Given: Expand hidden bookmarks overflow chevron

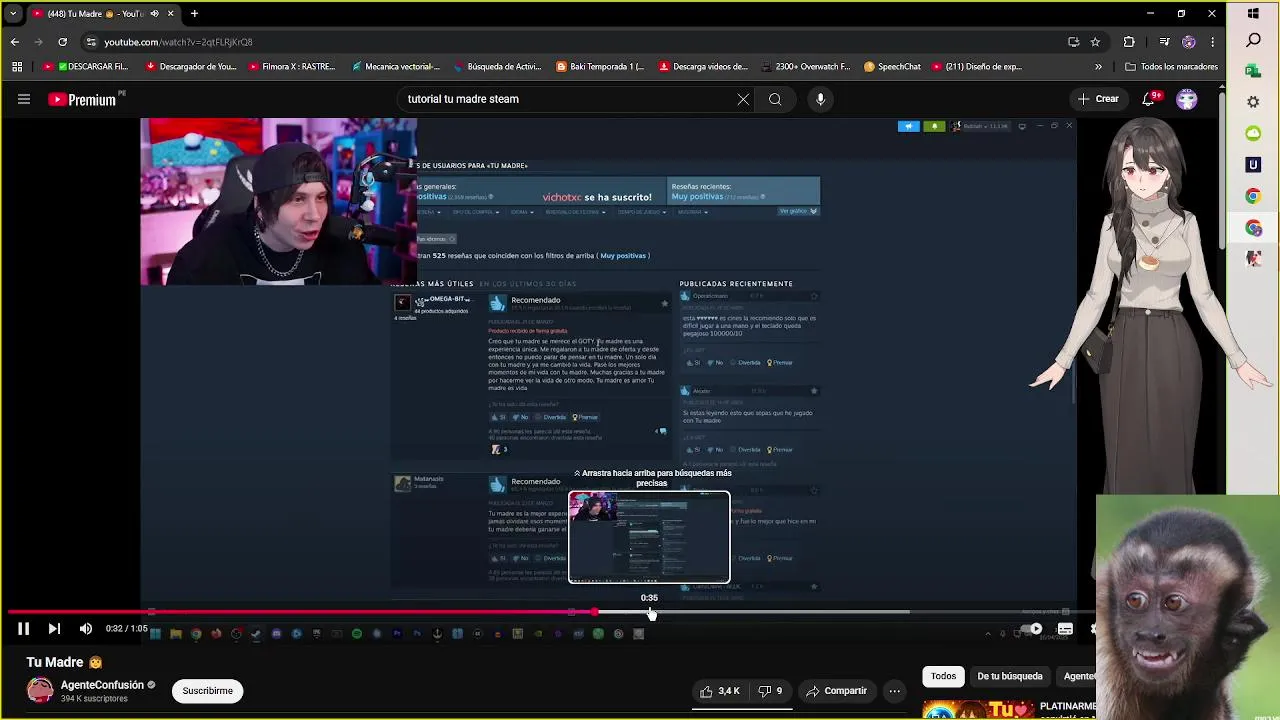Looking at the screenshot, I should (x=1098, y=67).
